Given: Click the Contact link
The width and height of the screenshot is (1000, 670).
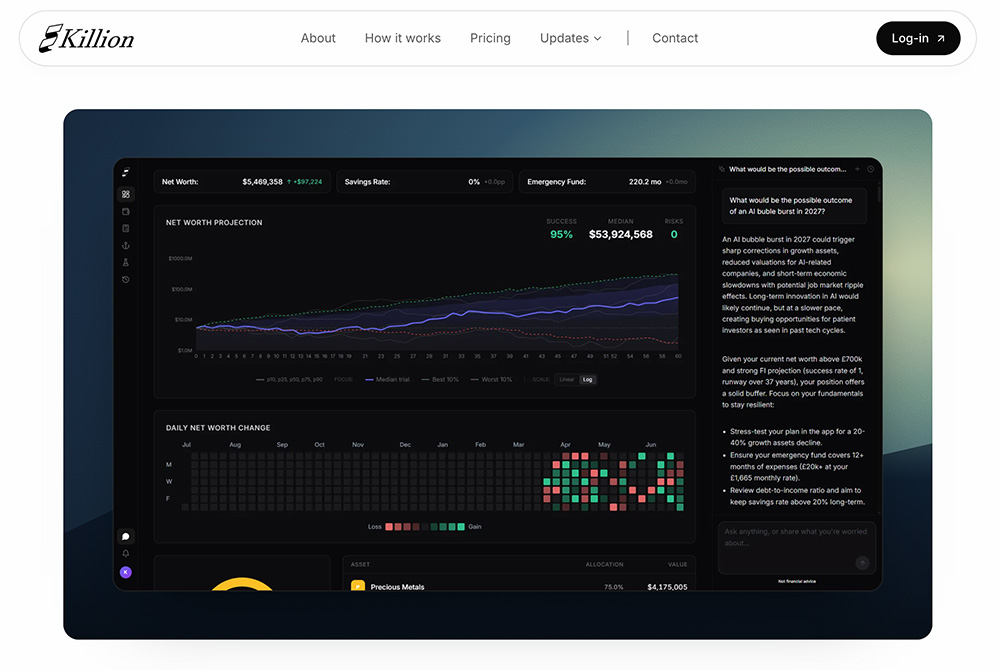Looking at the screenshot, I should click(675, 38).
